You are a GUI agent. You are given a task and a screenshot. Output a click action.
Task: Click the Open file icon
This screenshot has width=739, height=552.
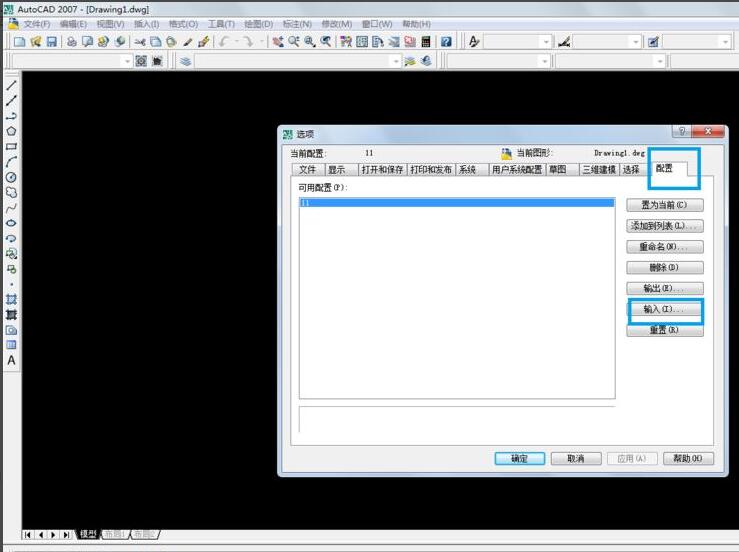click(35, 42)
